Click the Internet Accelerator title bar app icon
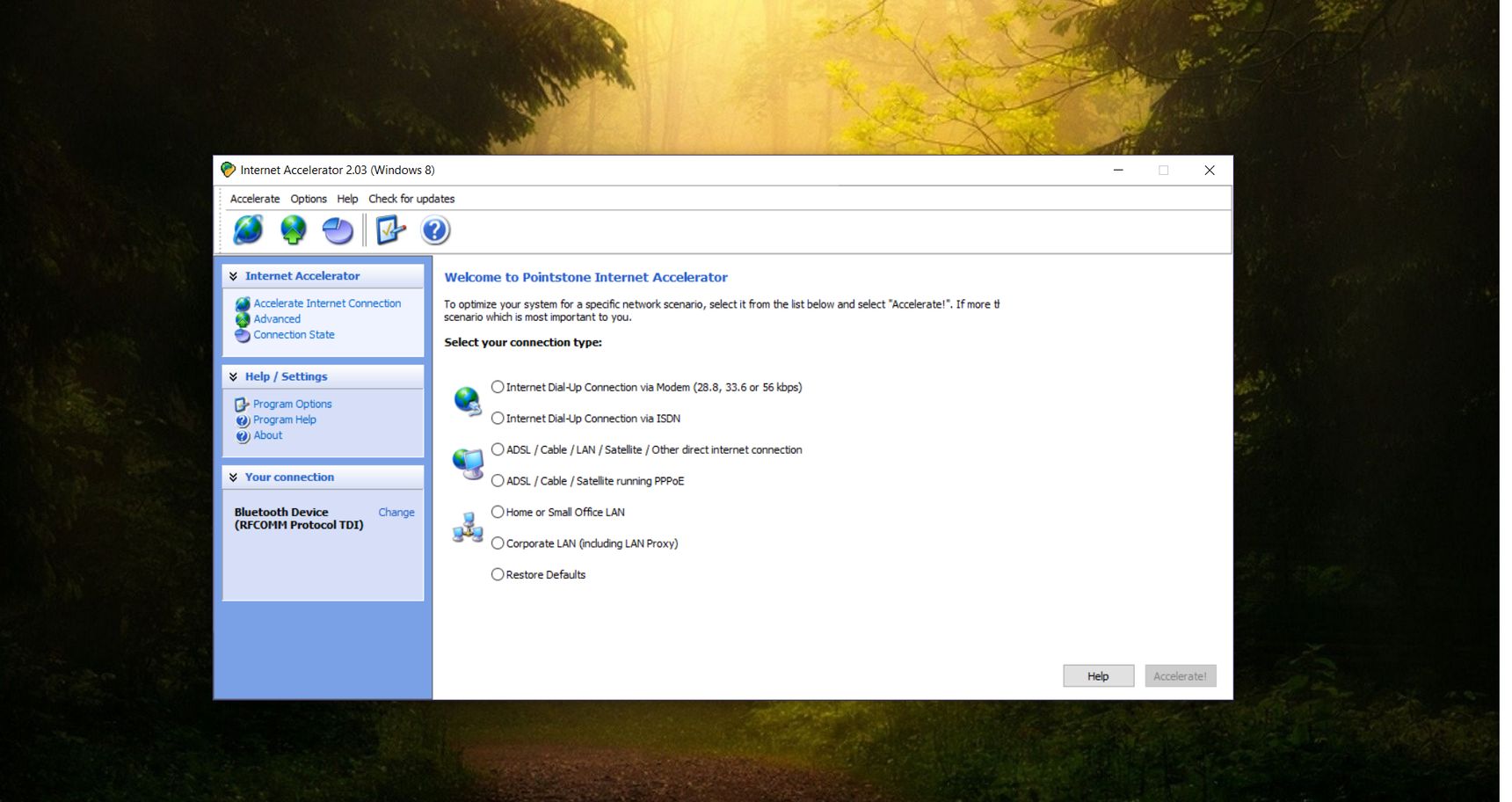 [229, 170]
